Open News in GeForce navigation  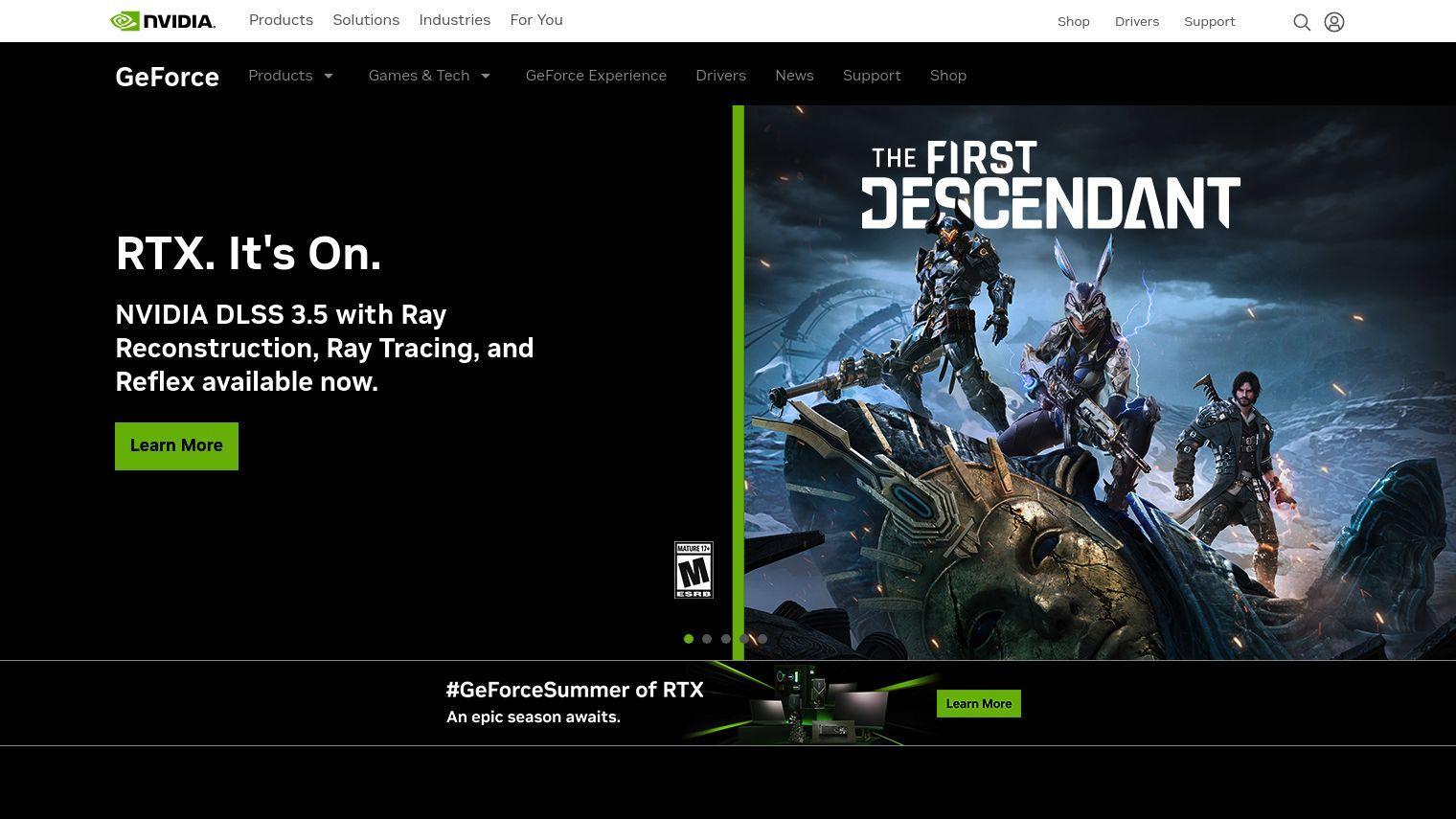click(x=794, y=76)
